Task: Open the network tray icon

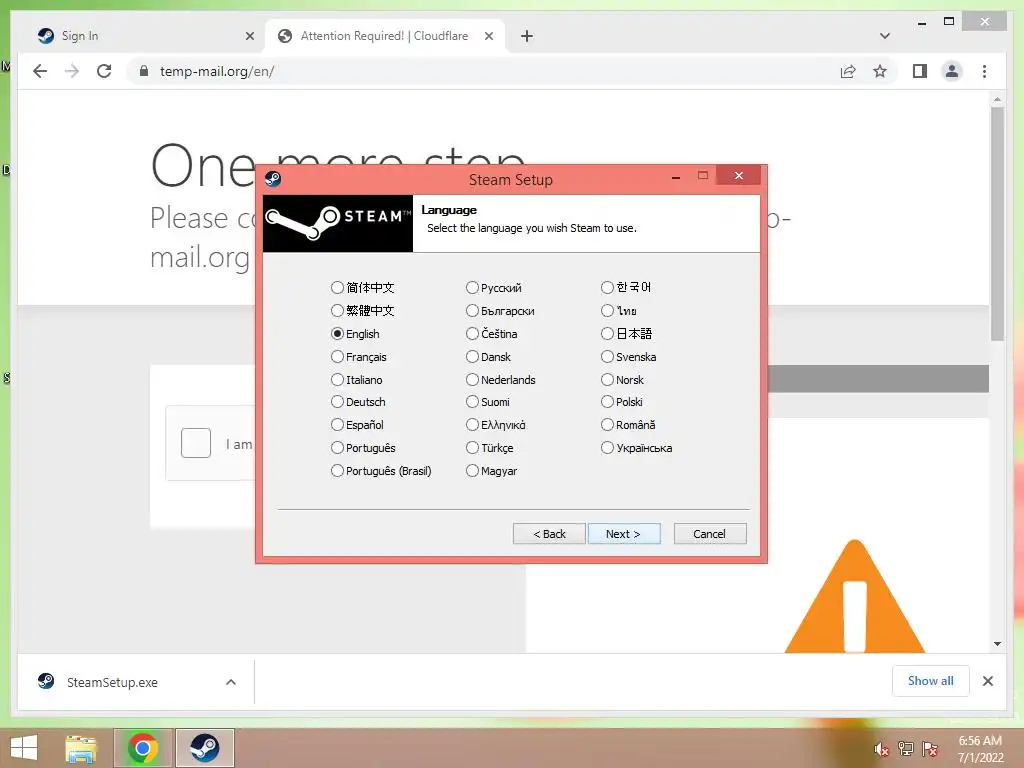Action: (906, 749)
